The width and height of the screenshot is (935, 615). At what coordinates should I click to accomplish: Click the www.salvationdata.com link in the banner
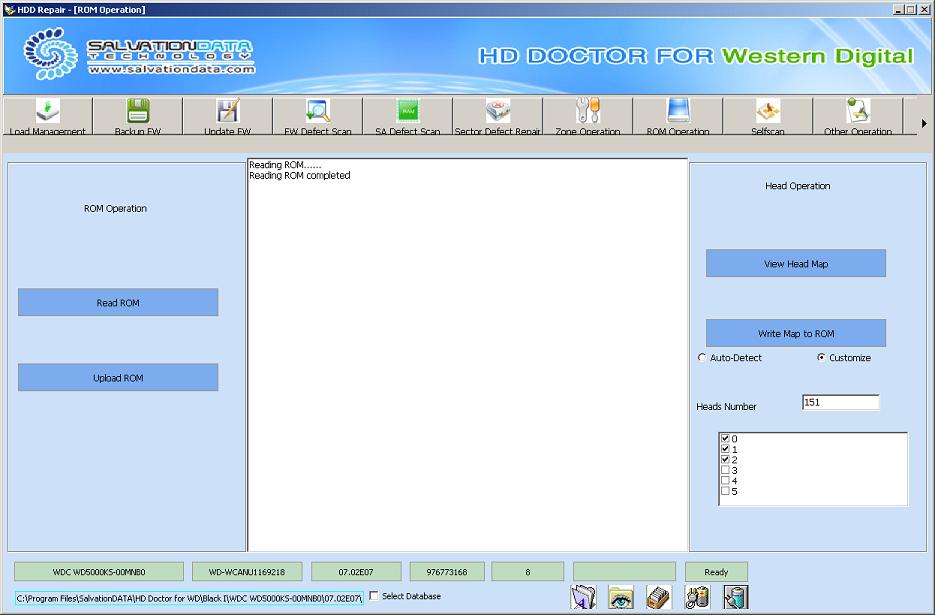172,69
